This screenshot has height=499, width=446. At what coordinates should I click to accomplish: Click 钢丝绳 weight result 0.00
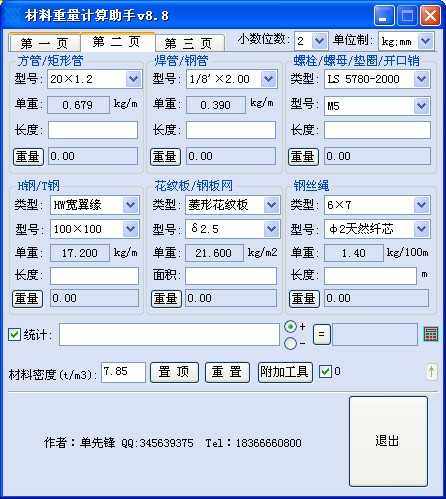(x=377, y=298)
